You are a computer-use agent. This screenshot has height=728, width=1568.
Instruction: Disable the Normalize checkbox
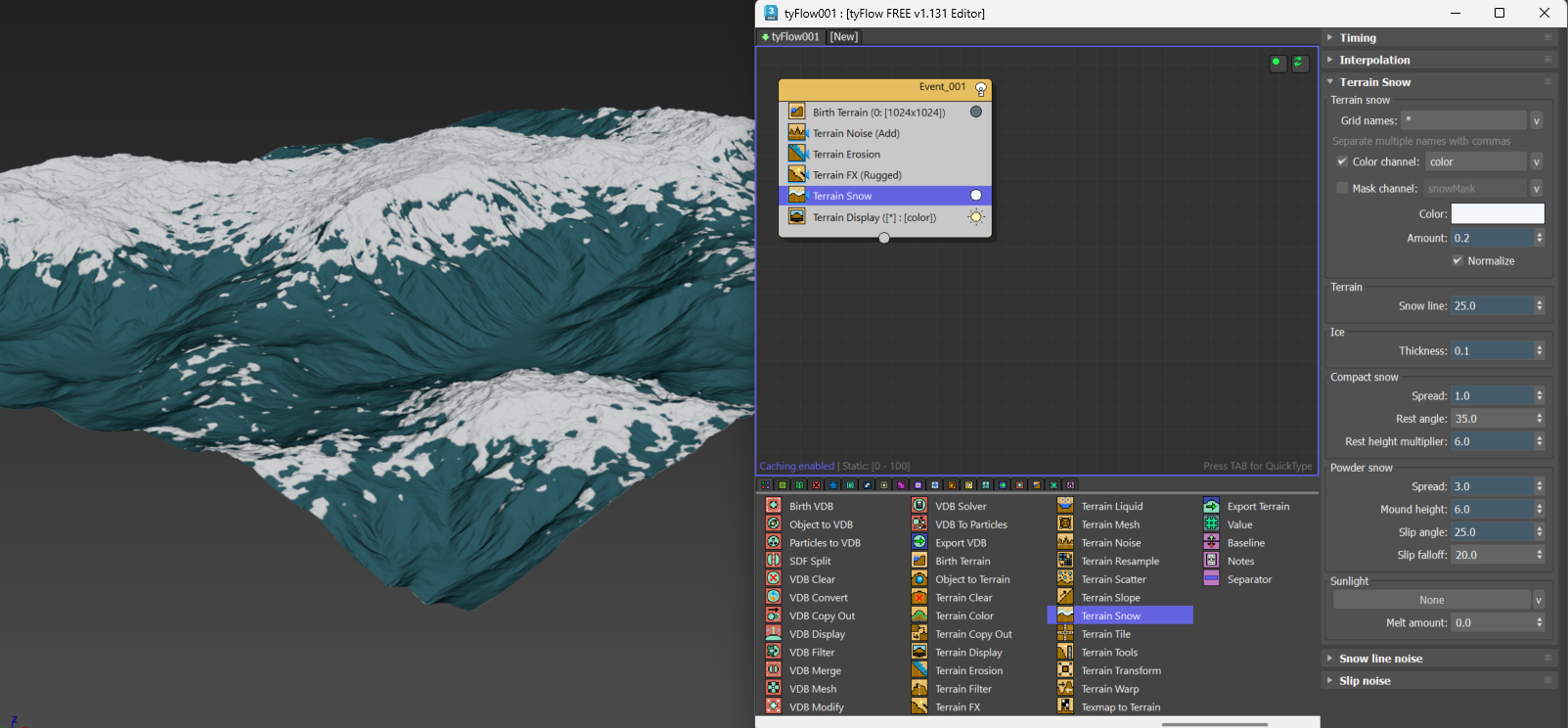(1457, 260)
